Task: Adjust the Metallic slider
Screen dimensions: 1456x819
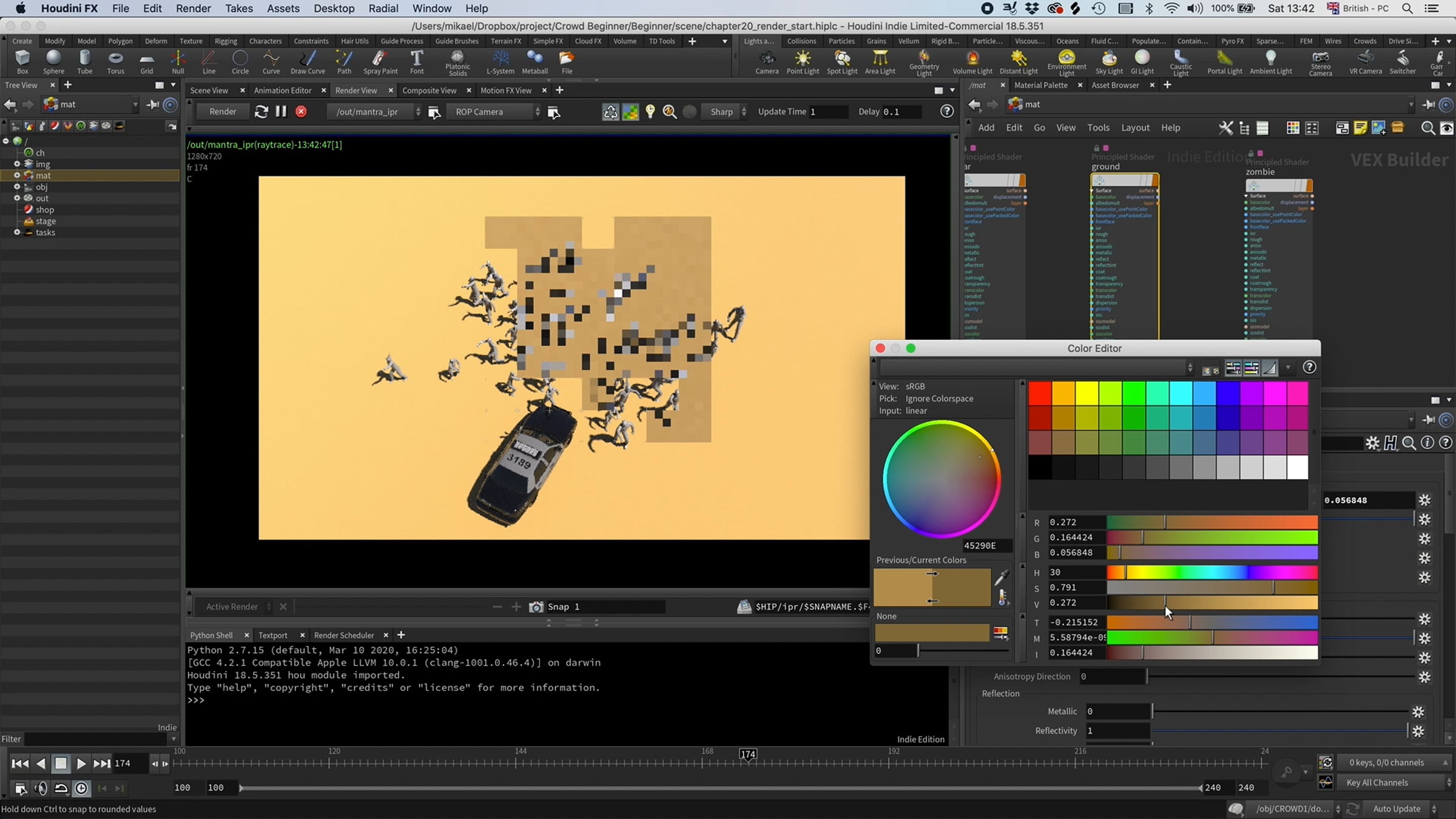Action: [x=1280, y=711]
